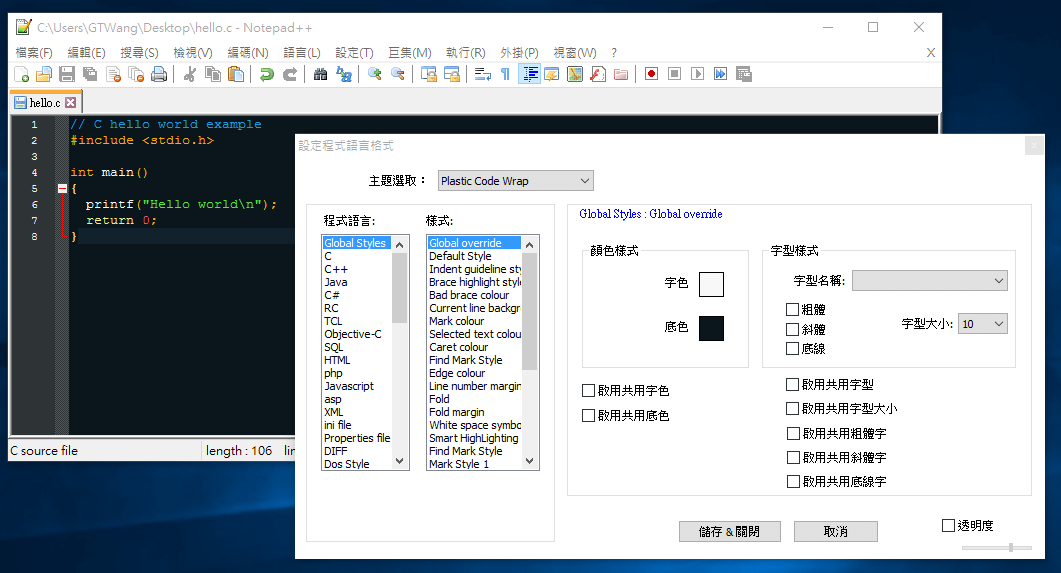Viewport: 1061px width, 573px height.
Task: Toggle Show All Characters pilcrow icon
Action: click(x=505, y=74)
